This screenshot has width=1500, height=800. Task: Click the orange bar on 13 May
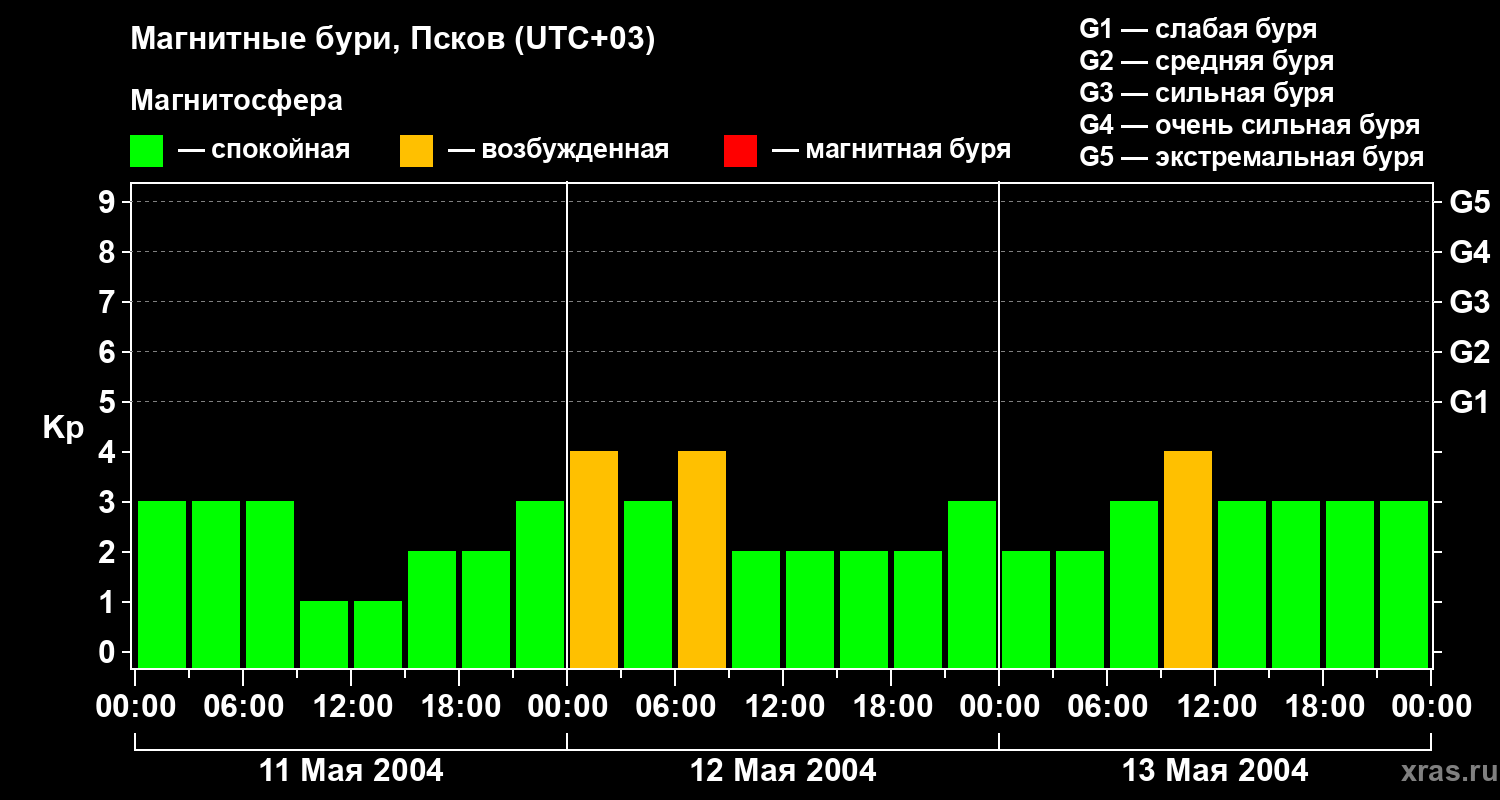pos(1188,559)
